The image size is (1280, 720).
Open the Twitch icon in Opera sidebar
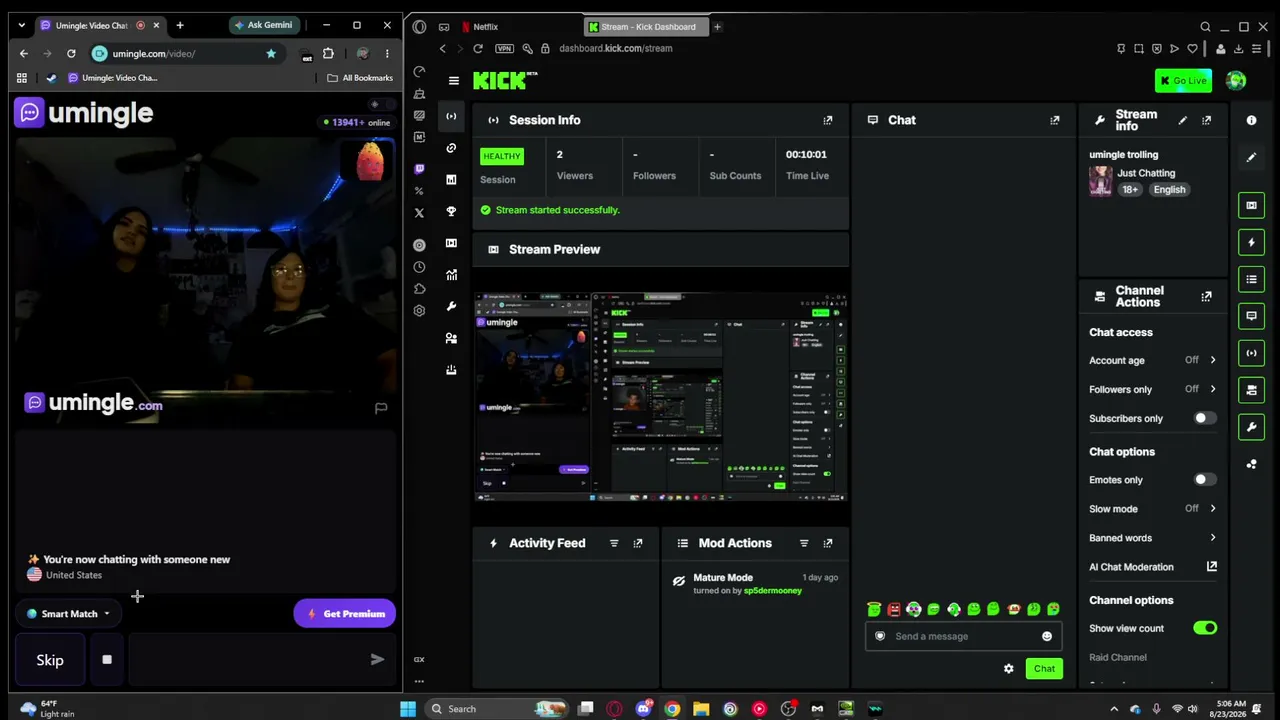tap(419, 169)
